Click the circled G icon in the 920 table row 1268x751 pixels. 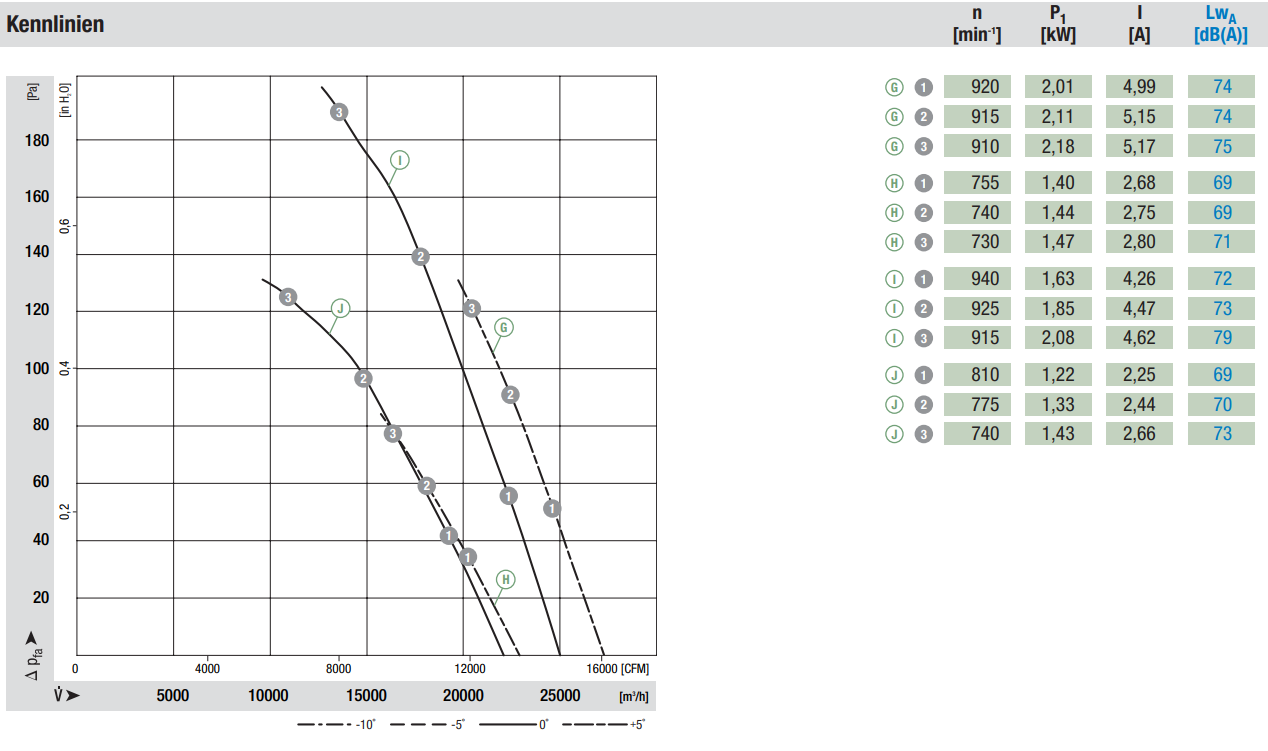[x=894, y=87]
